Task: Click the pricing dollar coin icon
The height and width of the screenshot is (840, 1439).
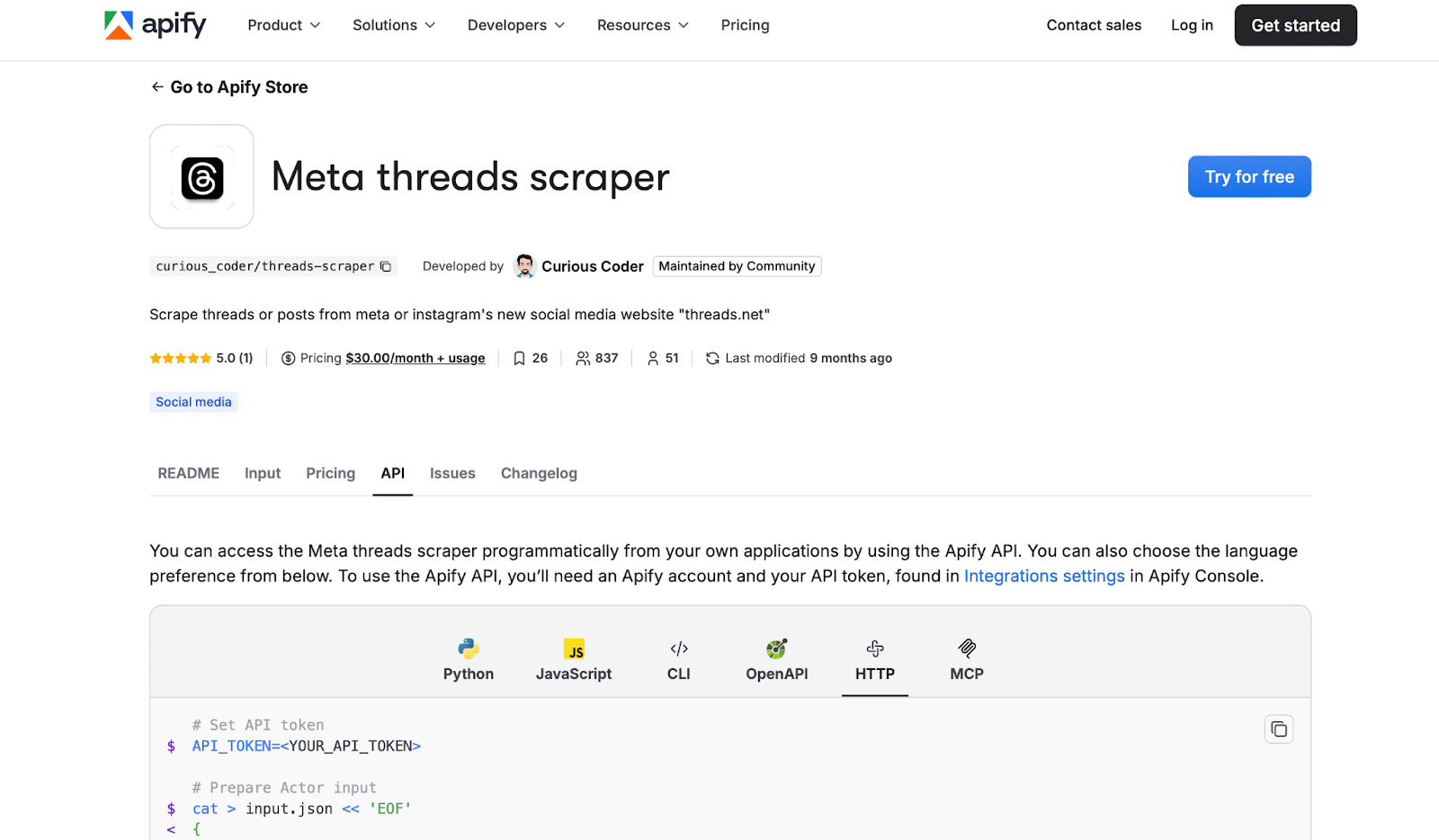Action: tap(289, 358)
